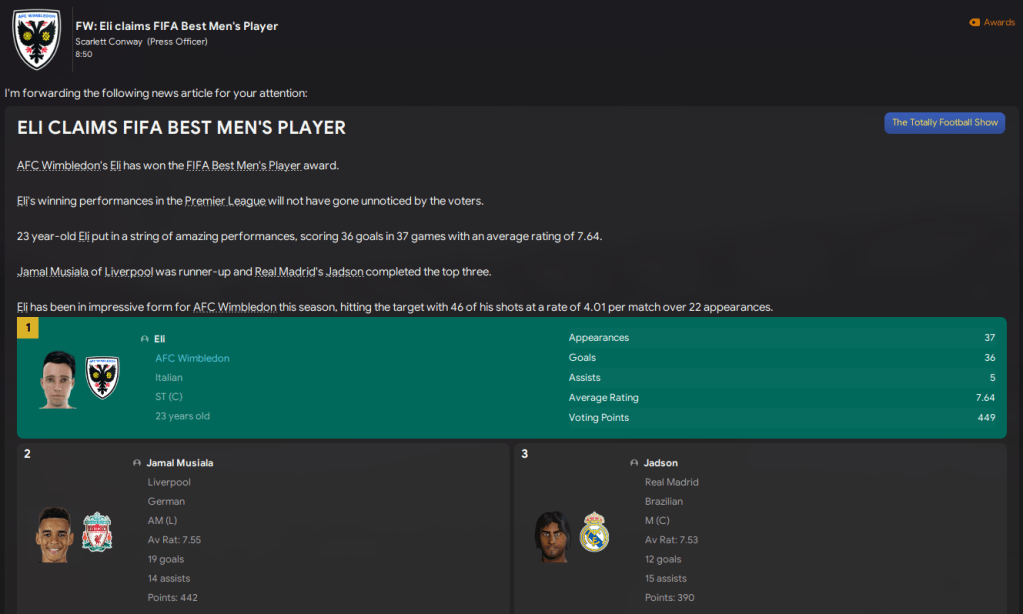
Task: Click the AFC Wimbledon crest in Eli's card
Action: point(102,377)
